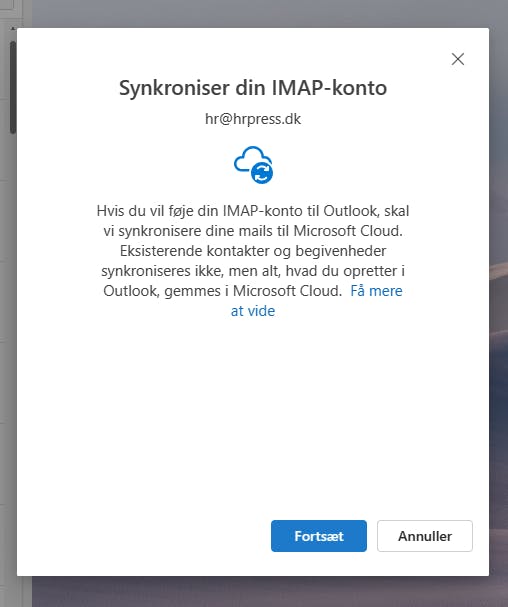The width and height of the screenshot is (508, 607).
Task: Click the word "Outlook," in the last paragraph line
Action: (x=131, y=291)
